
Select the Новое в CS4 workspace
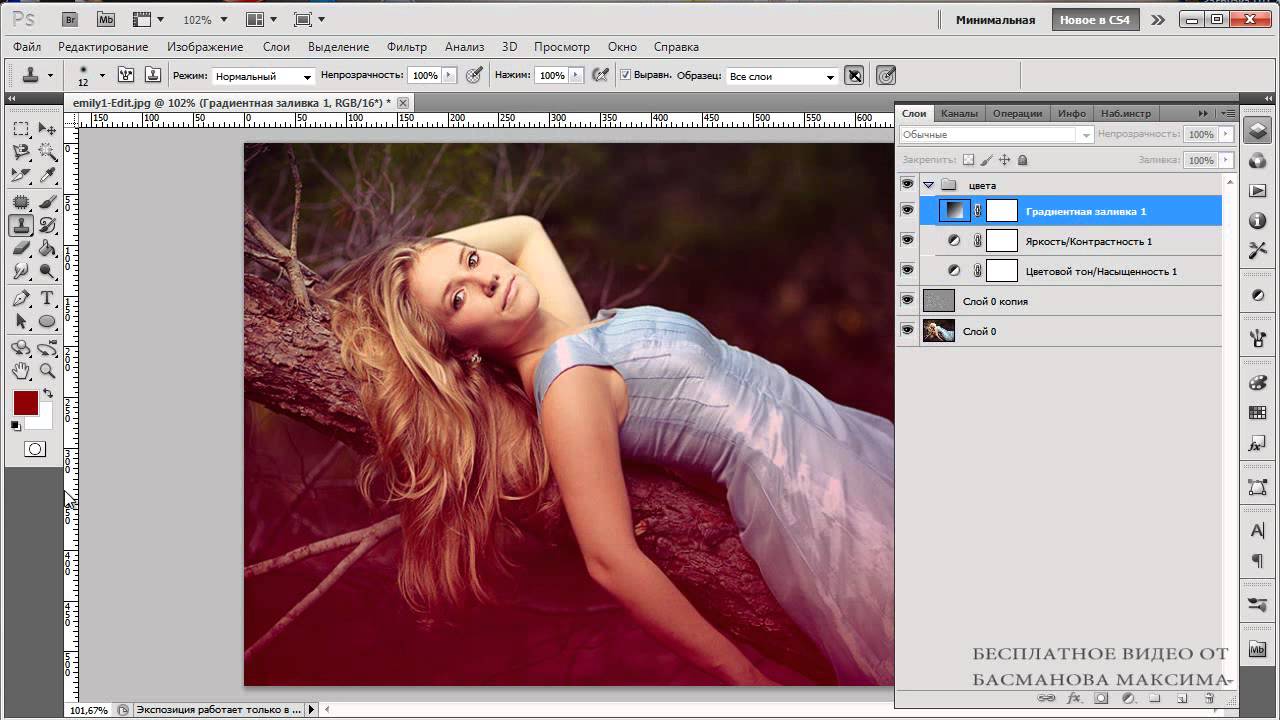[x=1094, y=20]
